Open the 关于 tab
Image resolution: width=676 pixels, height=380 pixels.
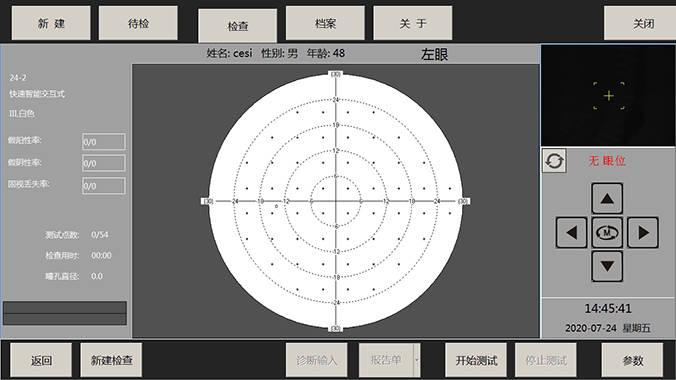[x=413, y=23]
